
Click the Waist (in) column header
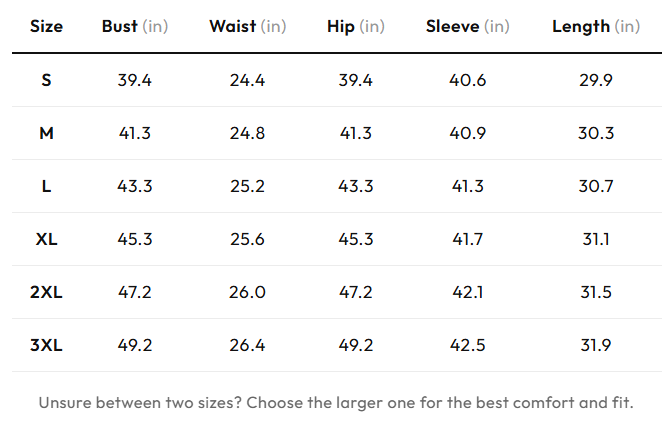click(247, 27)
